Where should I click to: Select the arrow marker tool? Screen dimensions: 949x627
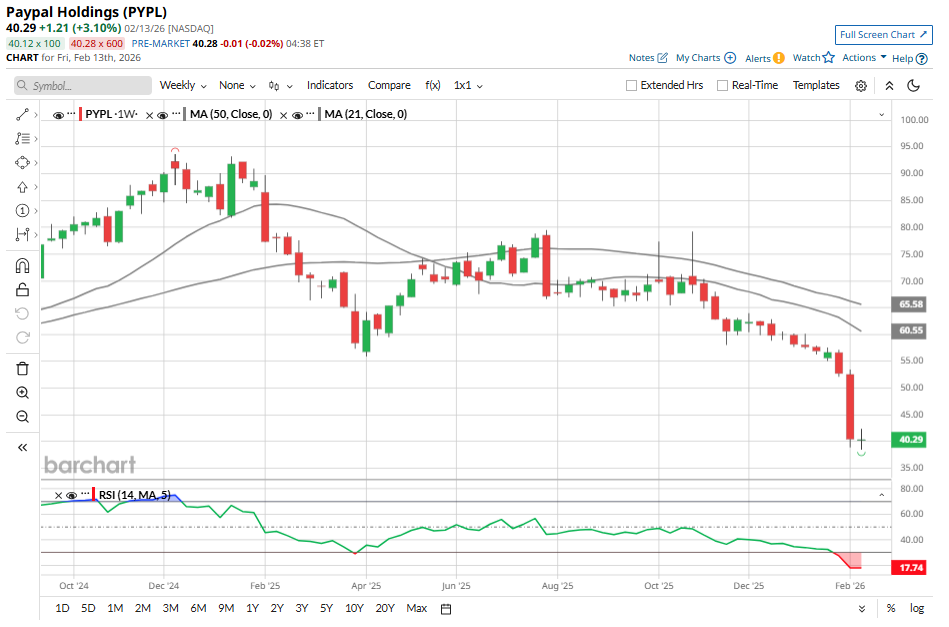pos(22,187)
